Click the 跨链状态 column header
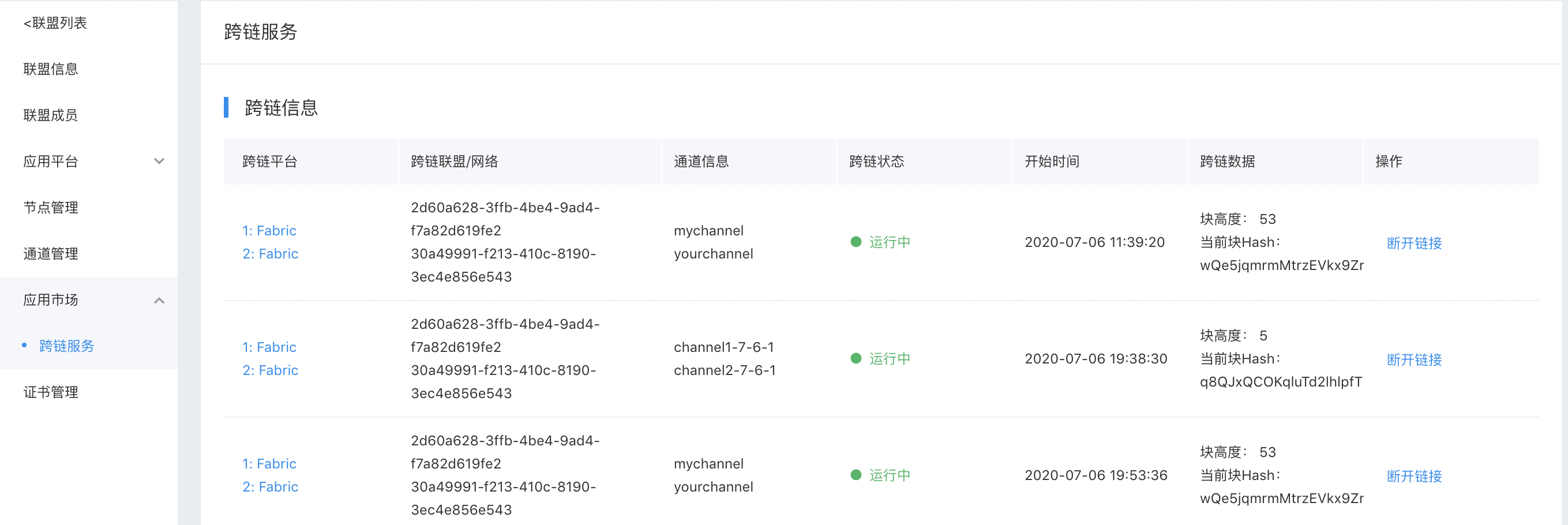This screenshot has width=1568, height=525. pos(876,162)
